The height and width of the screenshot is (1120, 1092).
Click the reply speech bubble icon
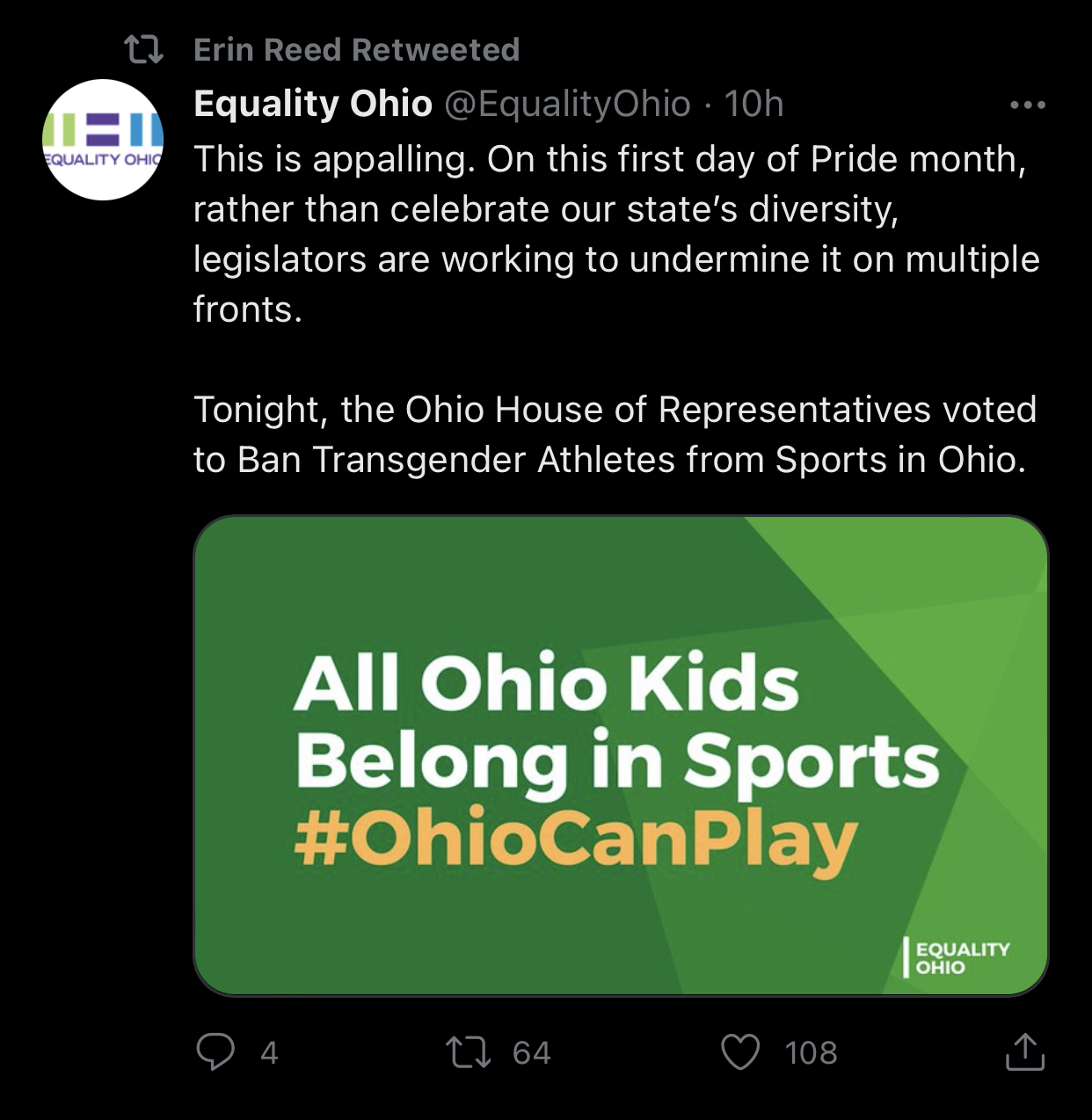215,1051
